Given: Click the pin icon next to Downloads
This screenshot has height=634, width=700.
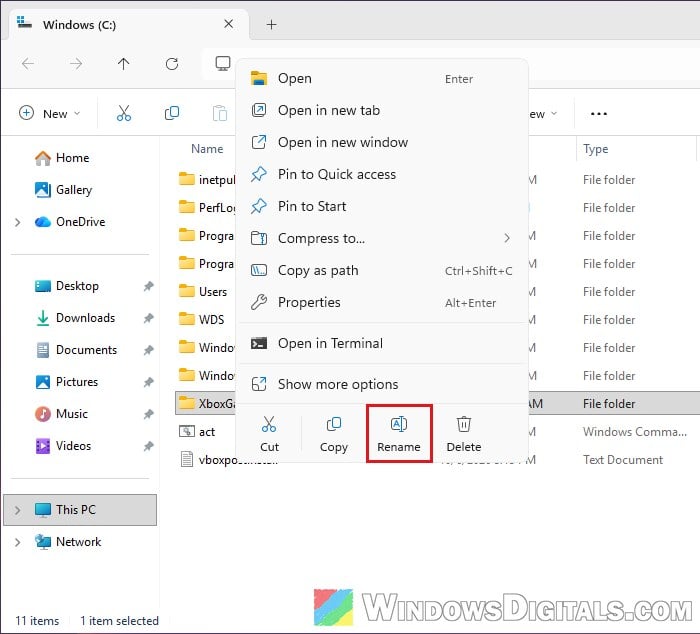Looking at the screenshot, I should click(148, 318).
